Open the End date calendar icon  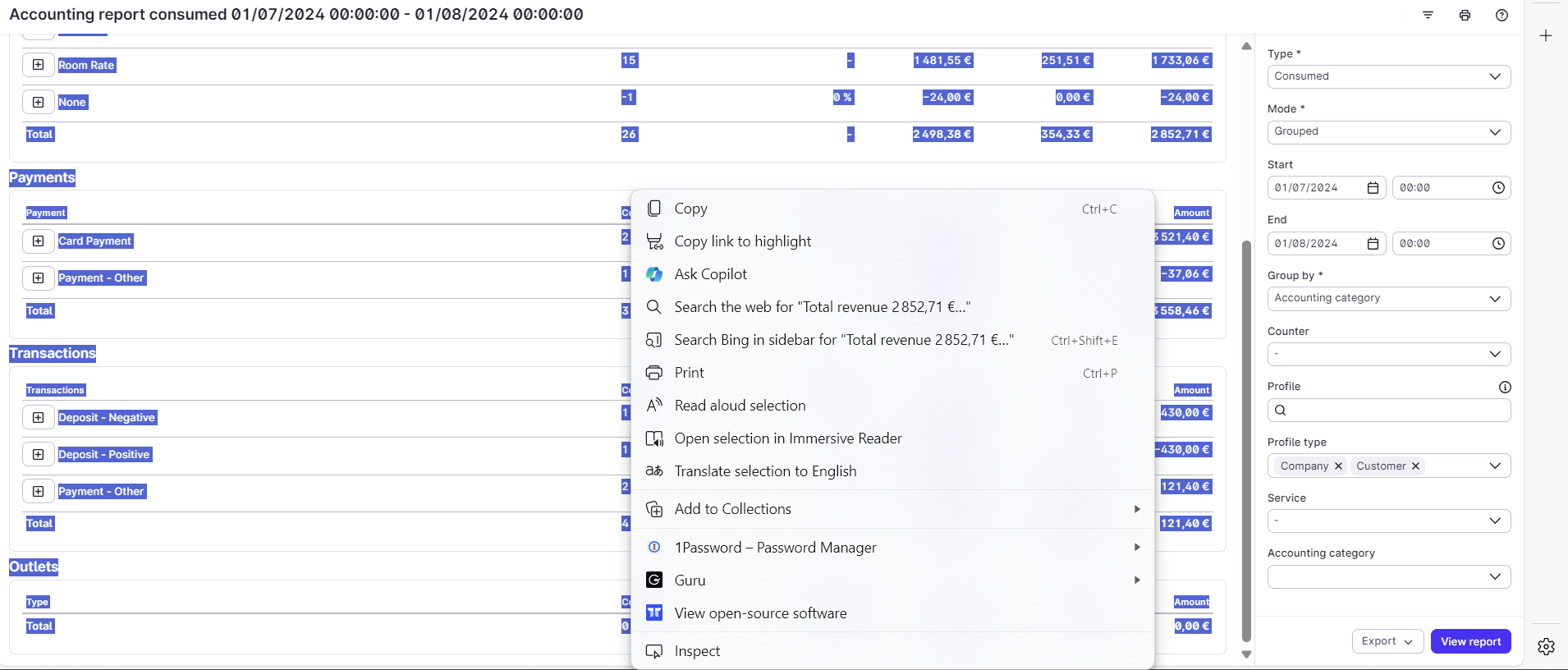pos(1373,244)
